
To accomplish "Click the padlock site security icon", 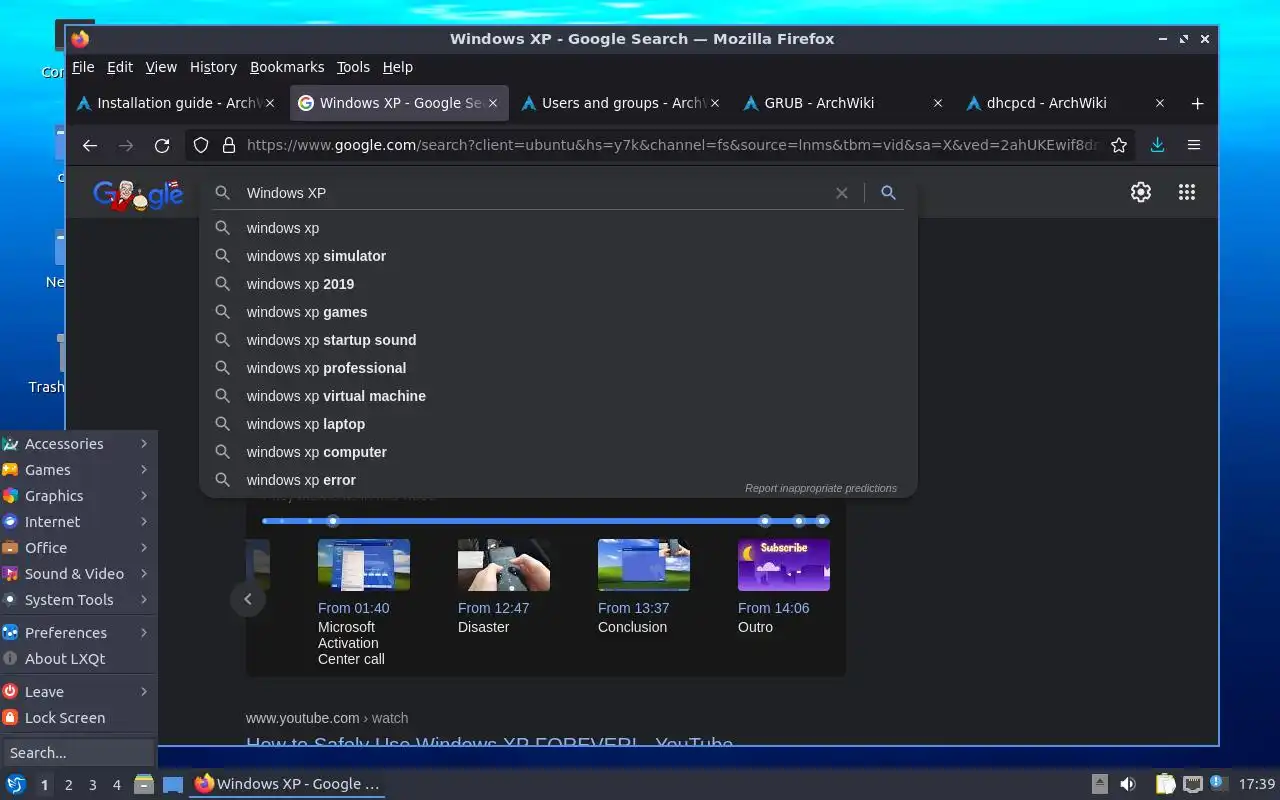I will click(229, 145).
